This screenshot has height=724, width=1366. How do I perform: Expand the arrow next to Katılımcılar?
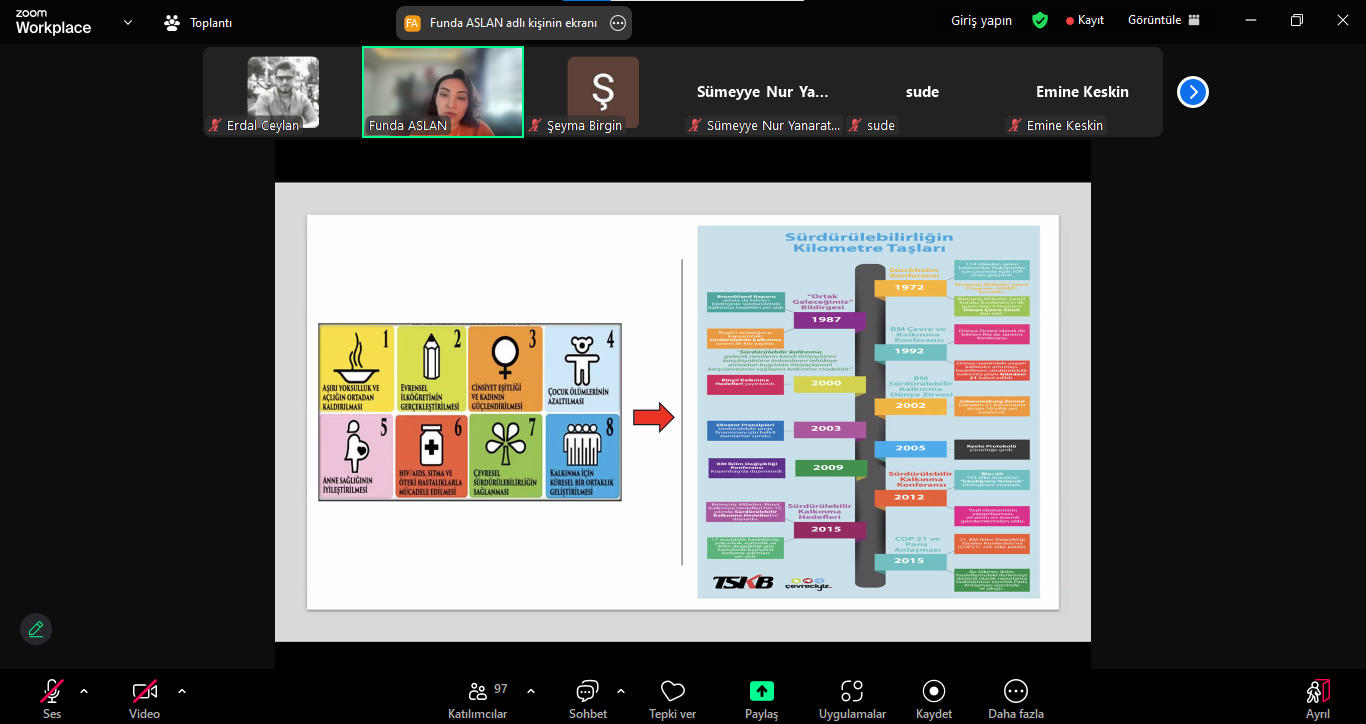[x=530, y=690]
